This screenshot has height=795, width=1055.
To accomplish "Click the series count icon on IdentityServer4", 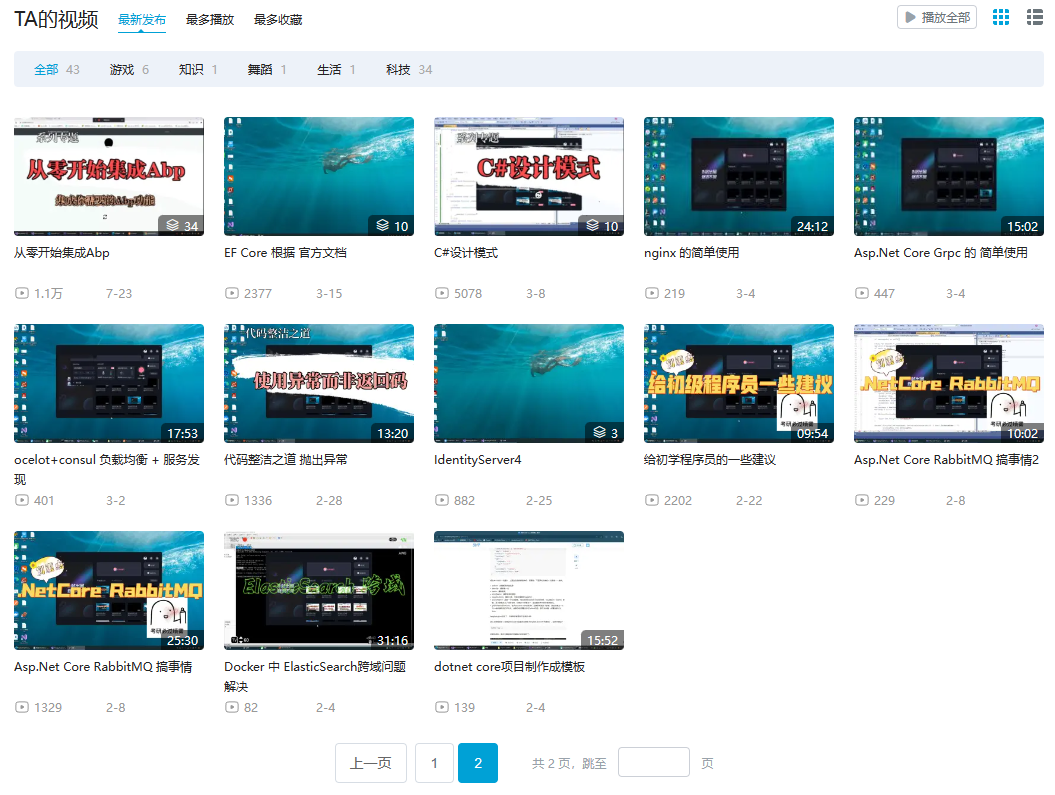I will pyautogui.click(x=599, y=432).
